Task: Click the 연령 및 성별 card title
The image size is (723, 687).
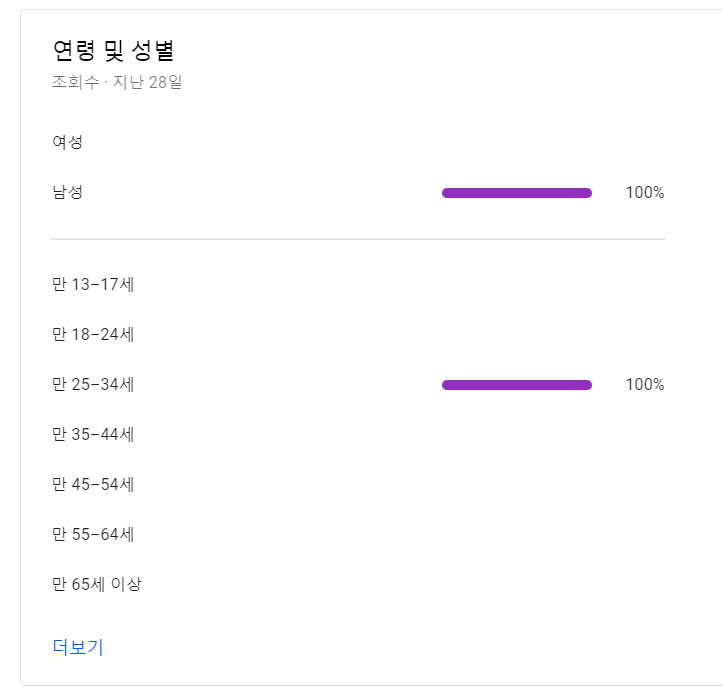Action: pyautogui.click(x=113, y=50)
